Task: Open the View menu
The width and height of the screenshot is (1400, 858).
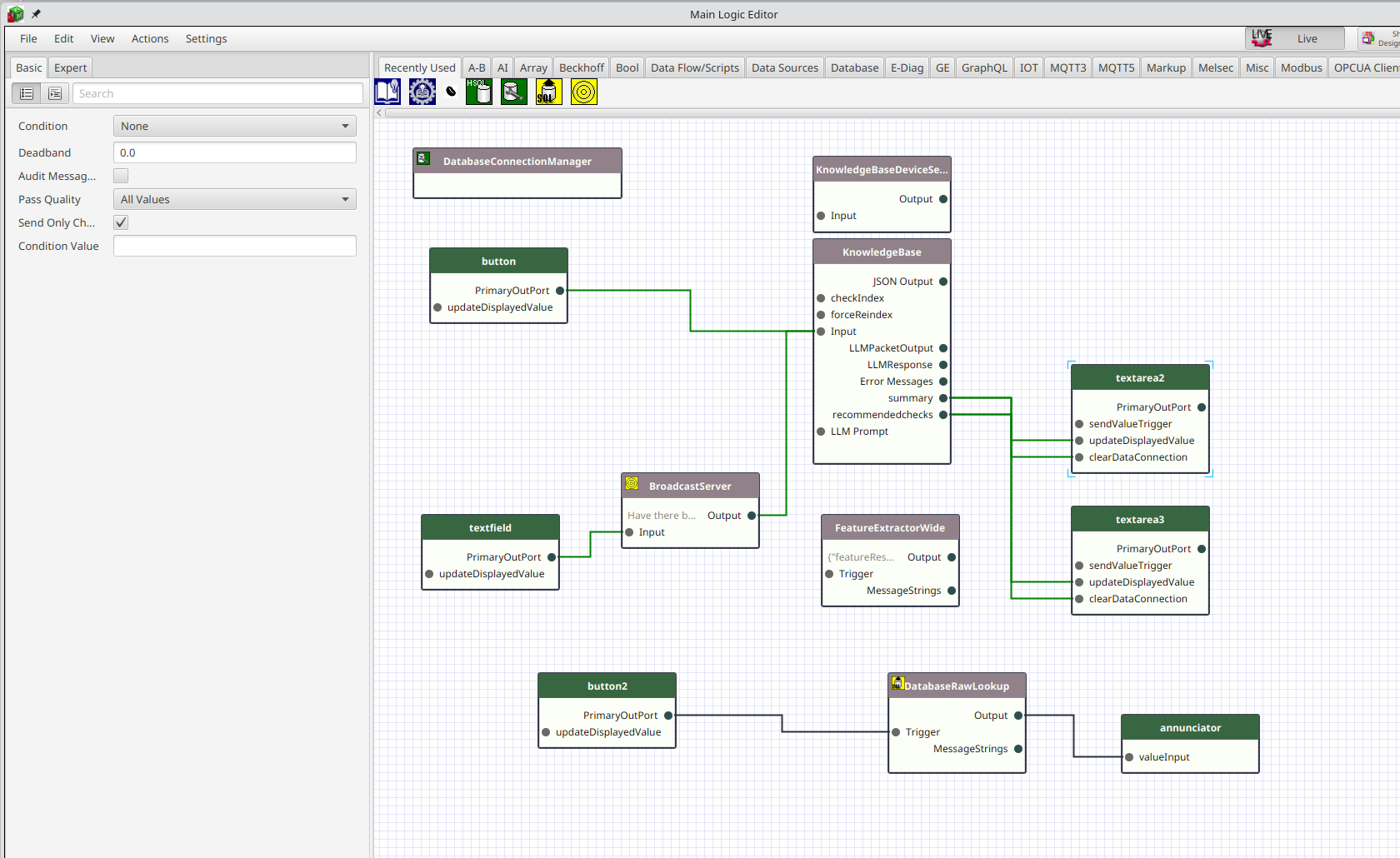Action: point(102,38)
